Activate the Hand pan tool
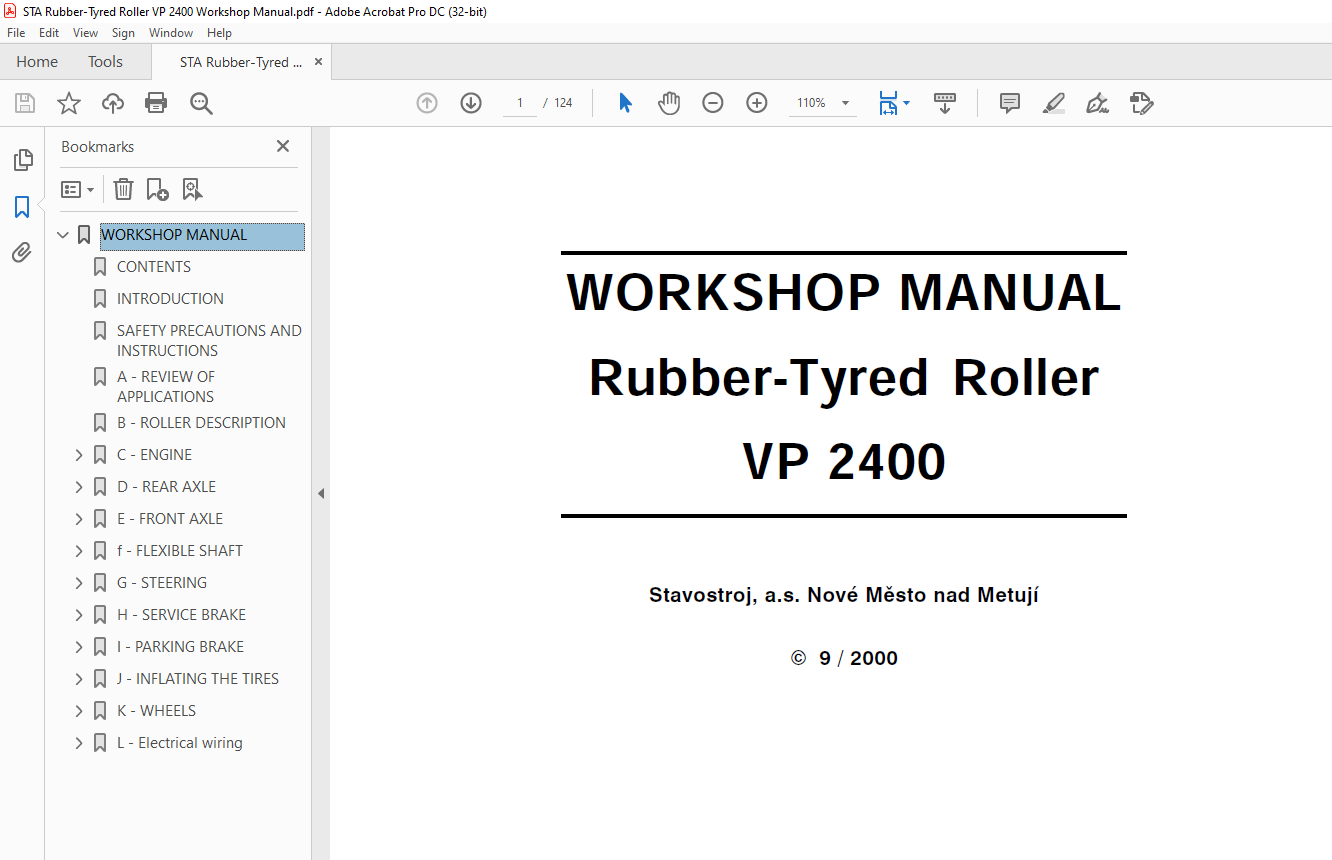Screen dimensions: 1332x860 tap(669, 103)
